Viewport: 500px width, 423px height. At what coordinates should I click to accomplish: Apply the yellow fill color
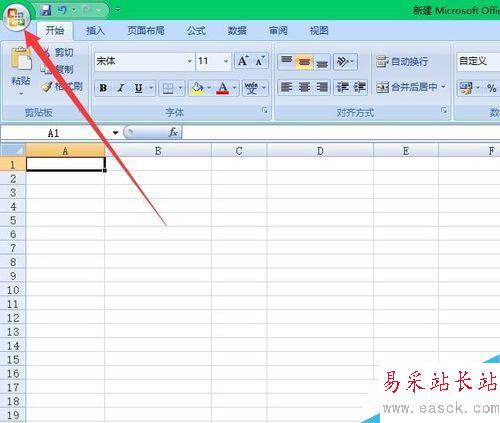[197, 88]
